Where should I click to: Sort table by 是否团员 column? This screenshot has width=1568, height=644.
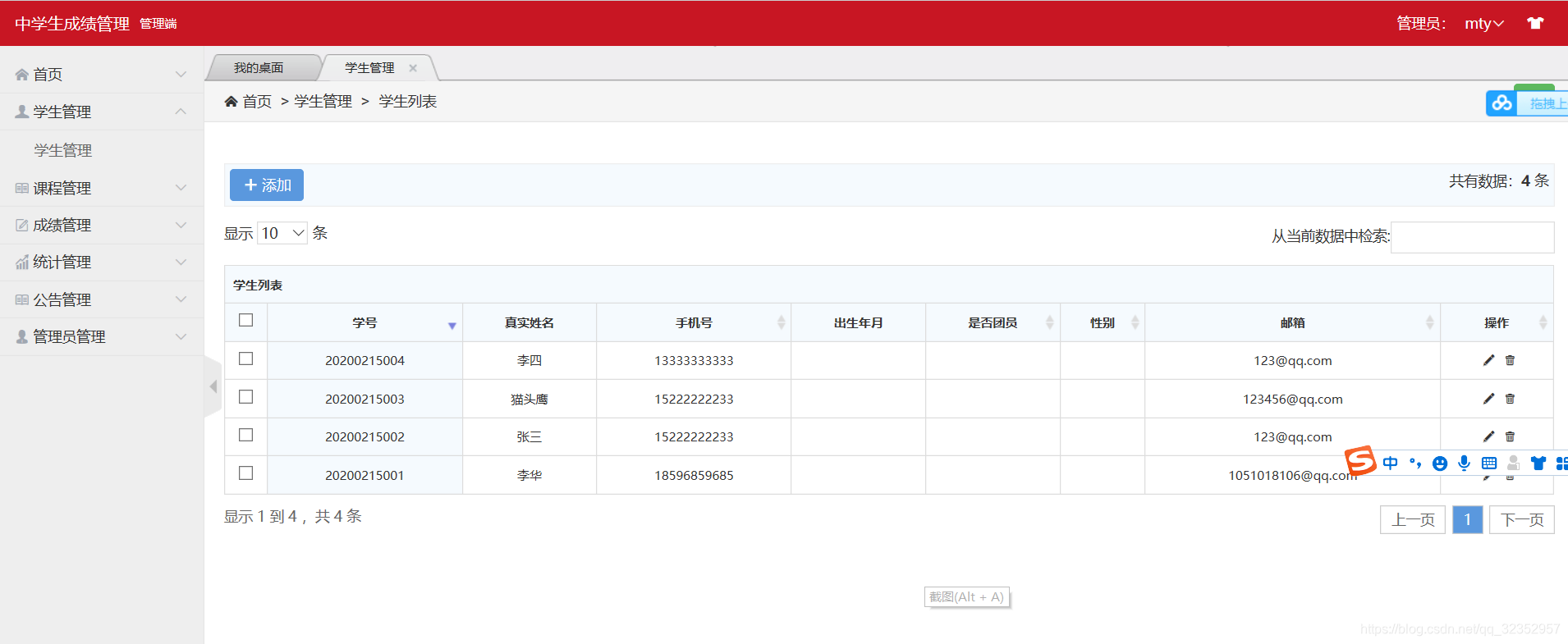[x=993, y=322]
